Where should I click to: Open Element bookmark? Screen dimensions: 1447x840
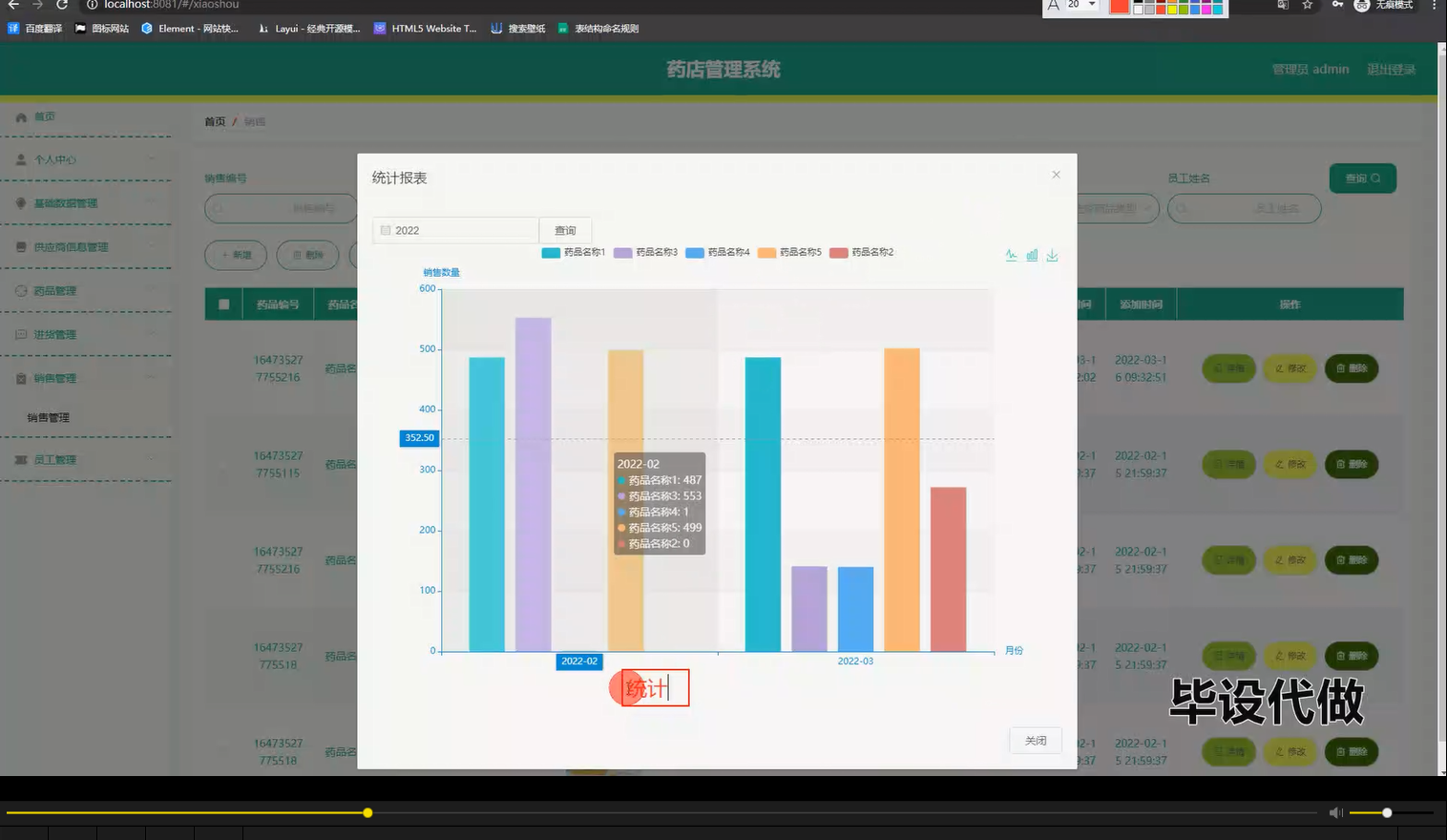(190, 29)
